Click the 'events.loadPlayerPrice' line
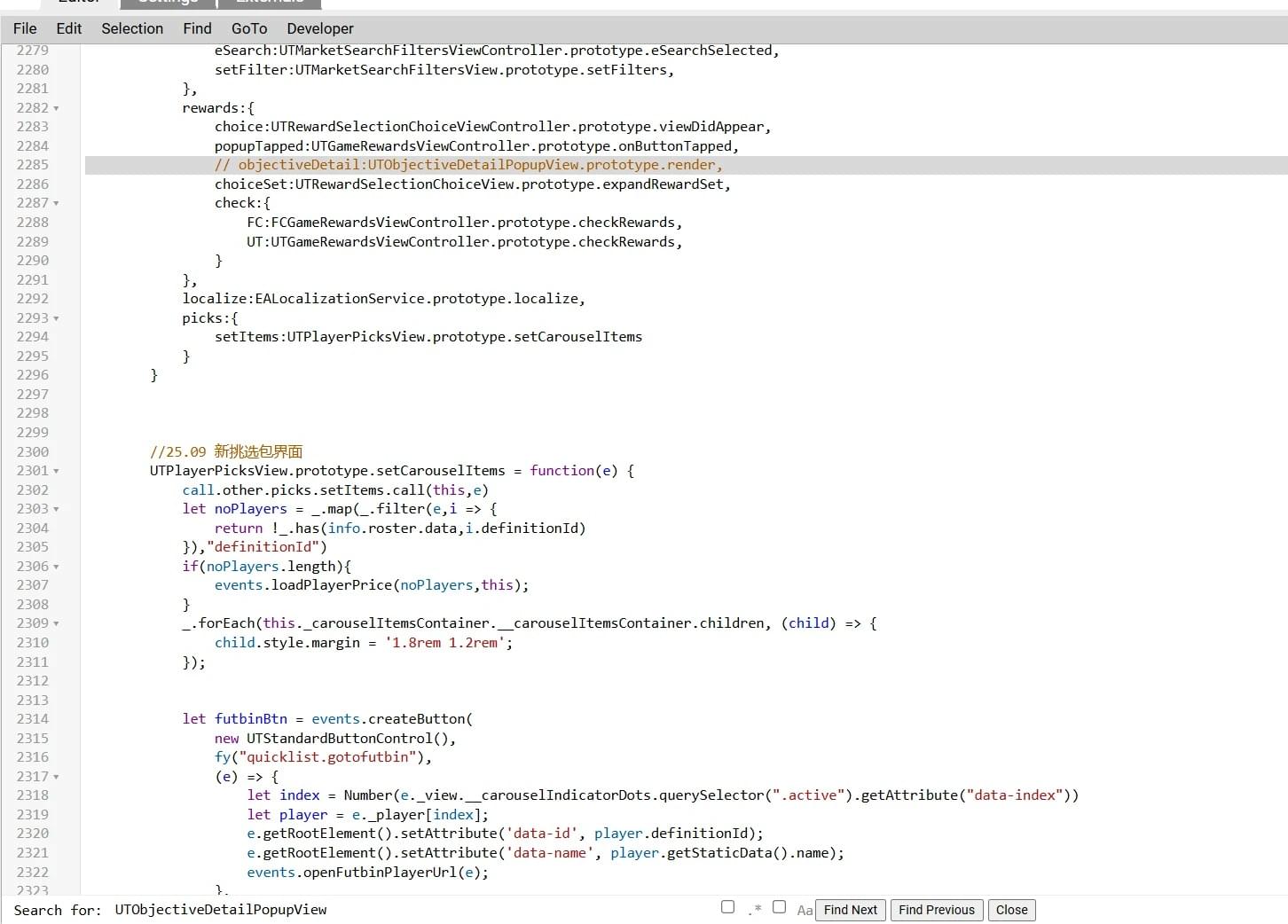 click(372, 585)
